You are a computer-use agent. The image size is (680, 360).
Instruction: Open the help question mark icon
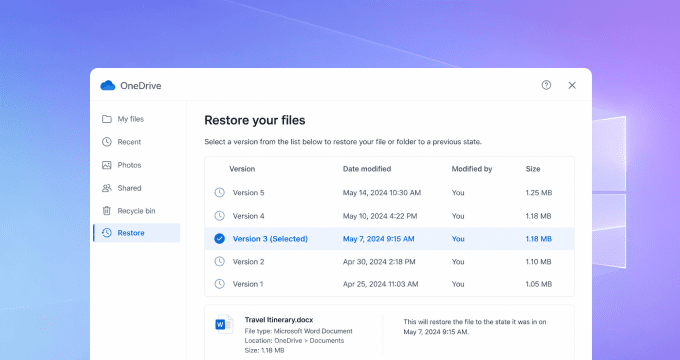546,85
